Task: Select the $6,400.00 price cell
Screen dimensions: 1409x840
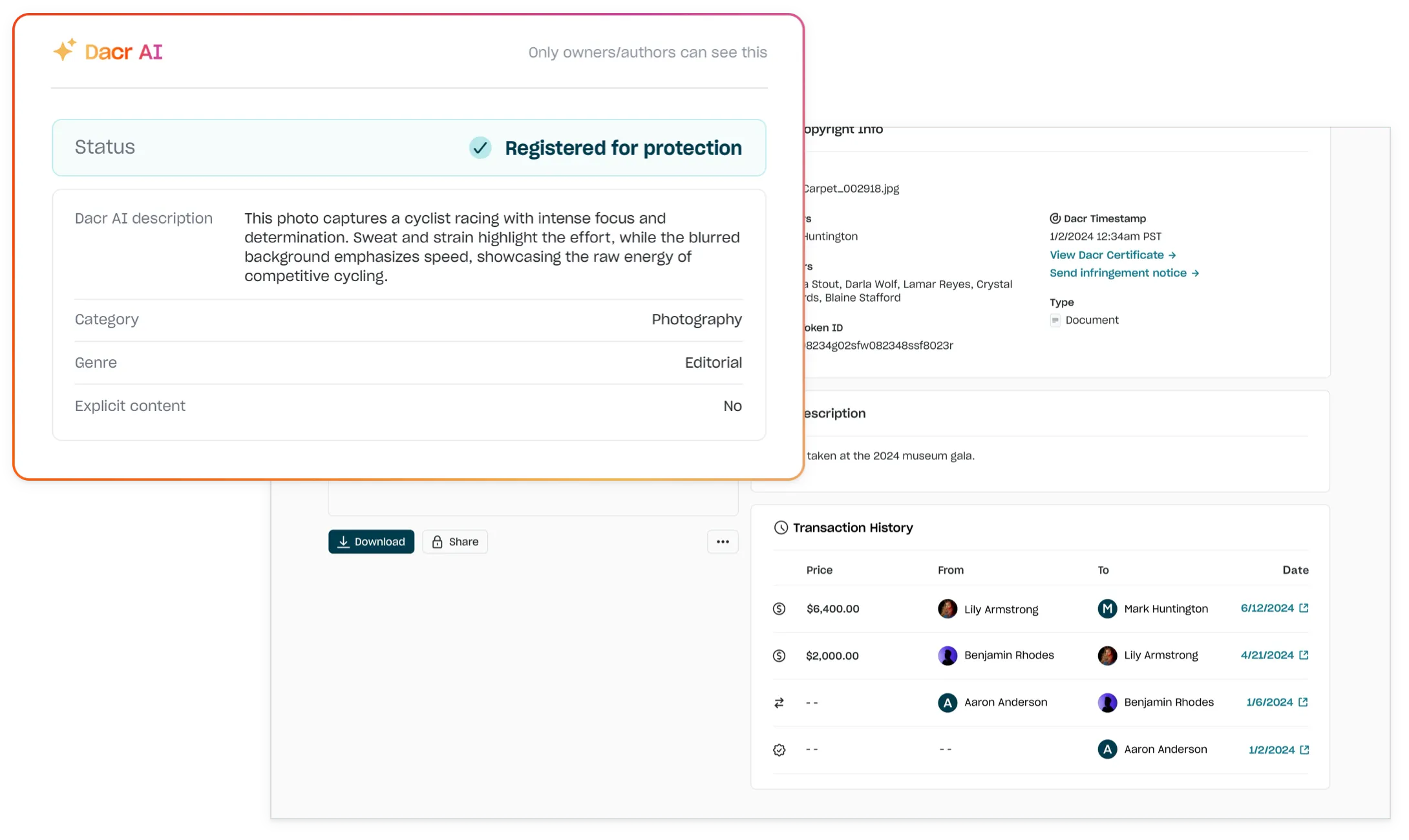Action: pos(832,609)
